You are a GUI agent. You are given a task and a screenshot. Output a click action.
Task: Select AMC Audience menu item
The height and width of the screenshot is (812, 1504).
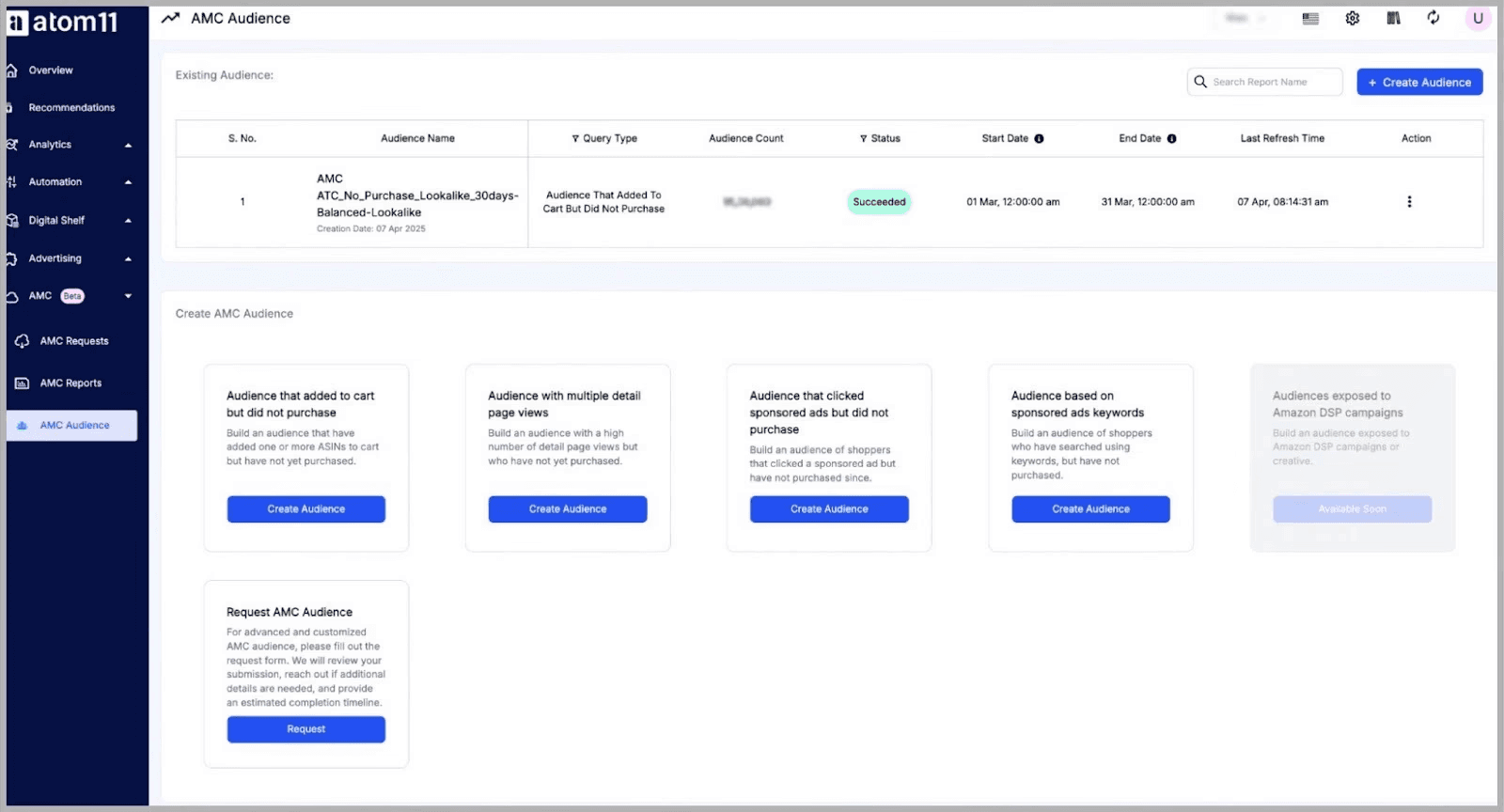coord(72,426)
